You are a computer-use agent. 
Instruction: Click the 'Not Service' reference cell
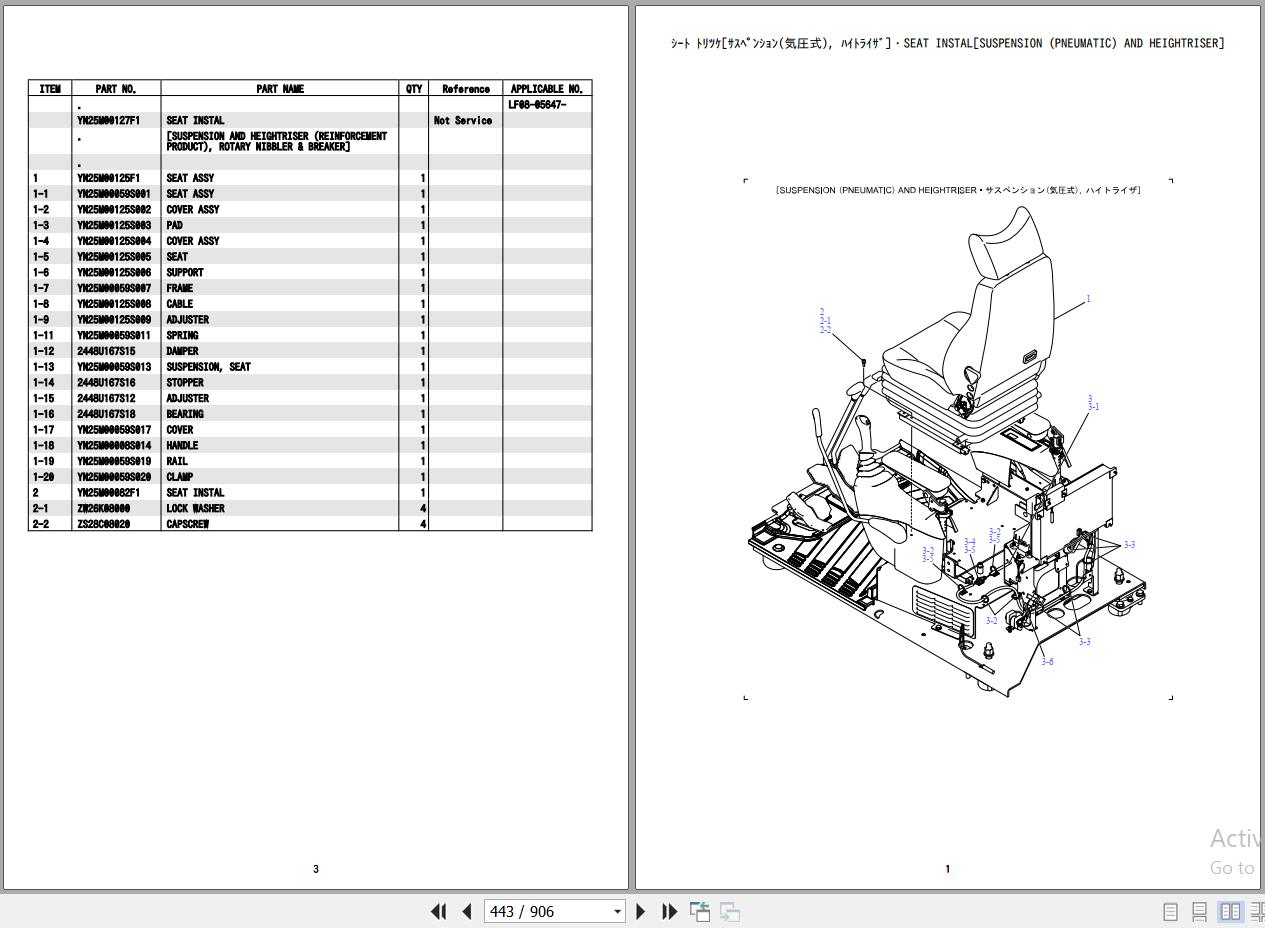(463, 120)
